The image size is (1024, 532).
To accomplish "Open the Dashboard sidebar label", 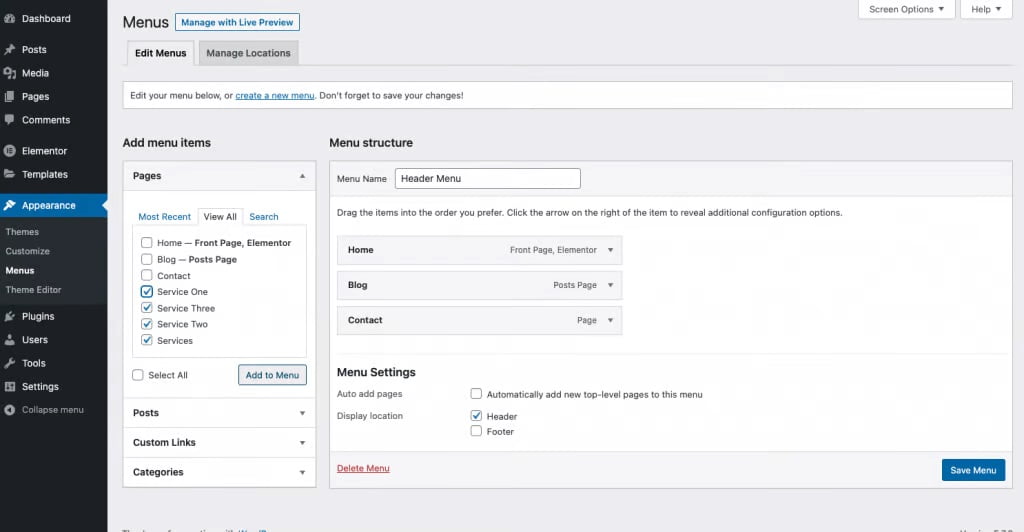I will pyautogui.click(x=46, y=18).
